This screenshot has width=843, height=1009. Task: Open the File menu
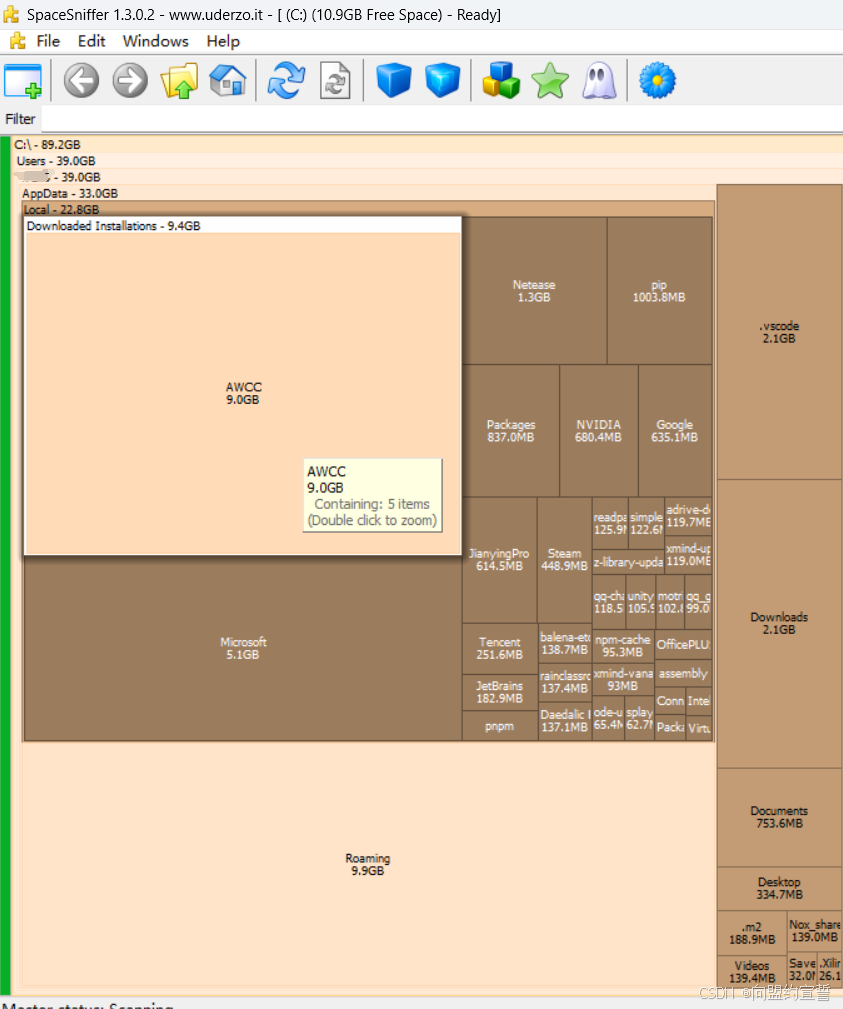48,41
